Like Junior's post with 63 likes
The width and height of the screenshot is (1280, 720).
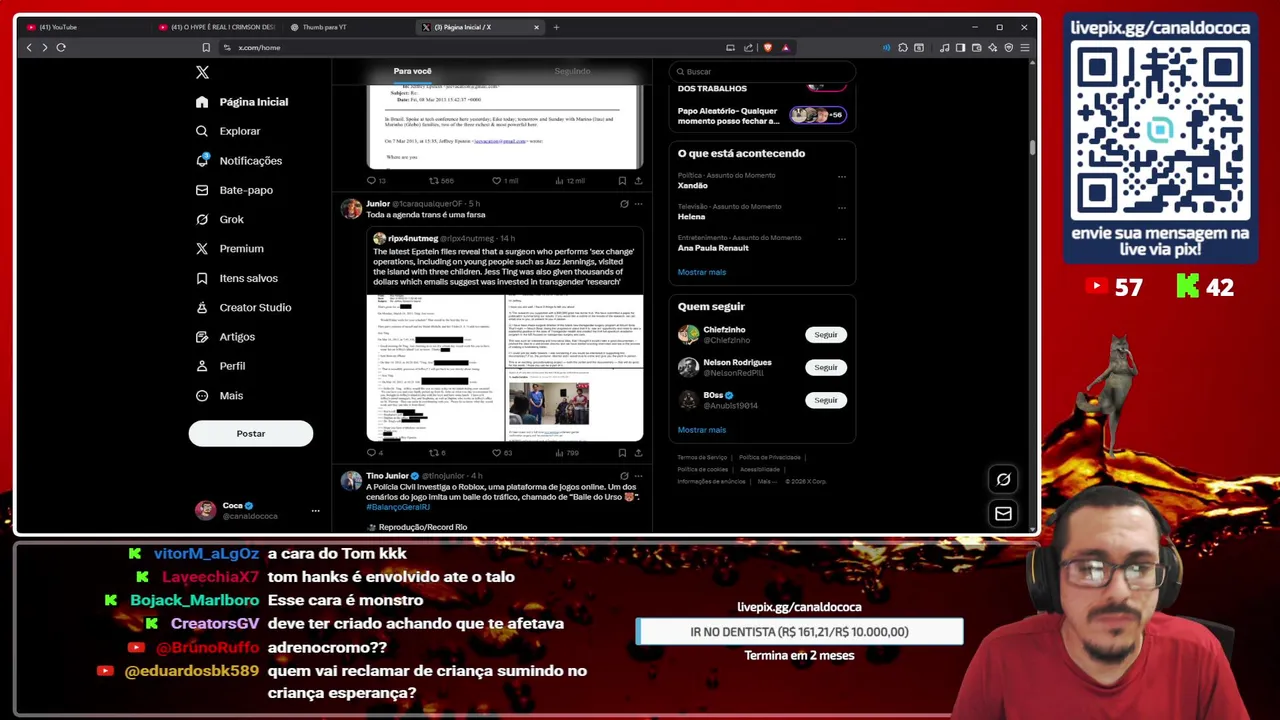point(502,453)
